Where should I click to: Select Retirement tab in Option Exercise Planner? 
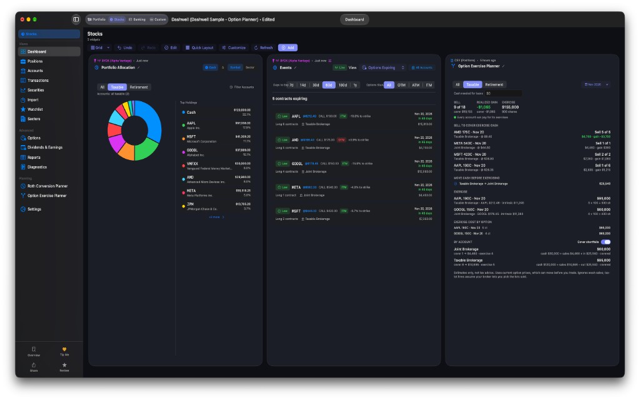coord(494,84)
